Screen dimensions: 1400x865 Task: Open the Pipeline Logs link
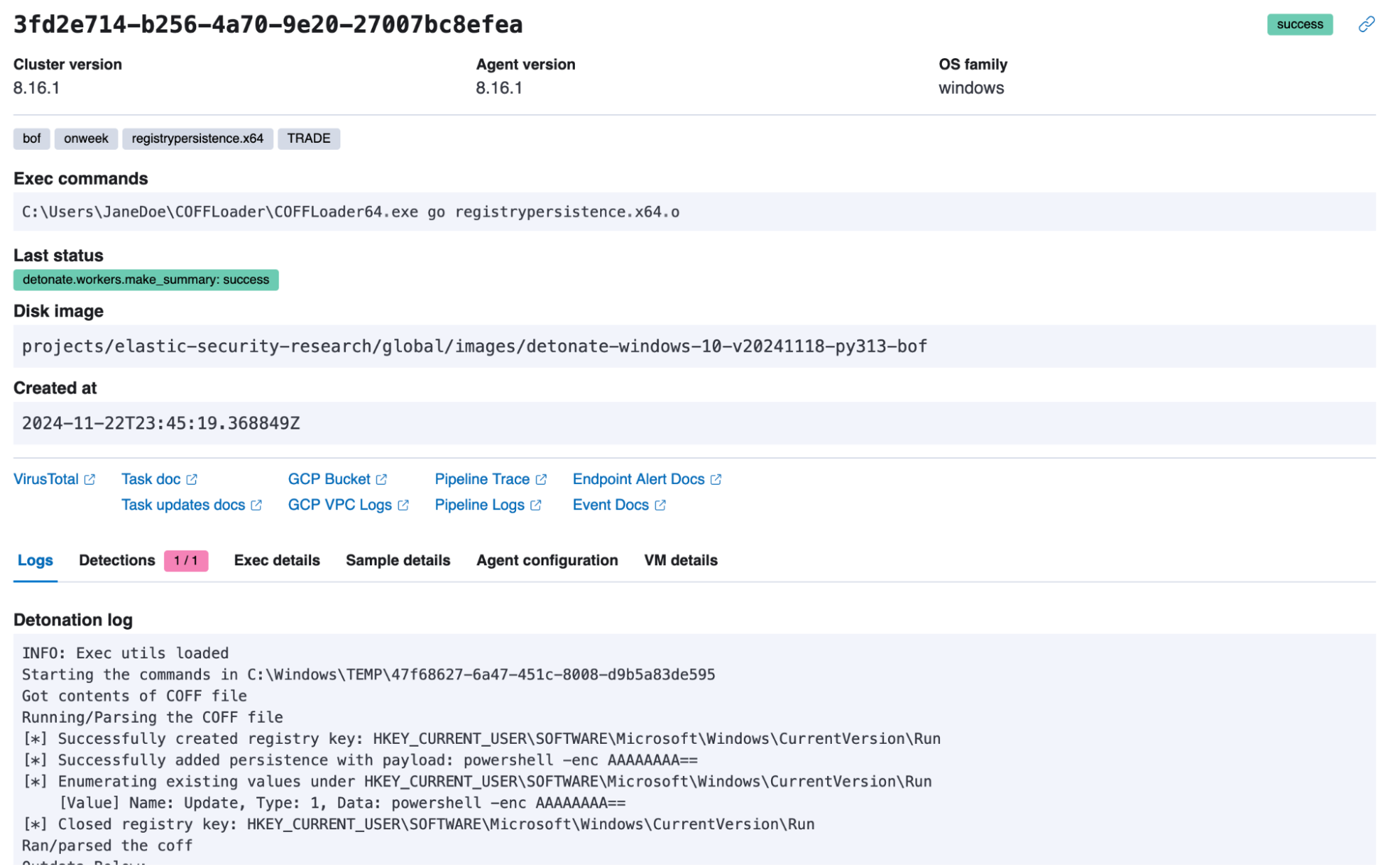(x=479, y=505)
